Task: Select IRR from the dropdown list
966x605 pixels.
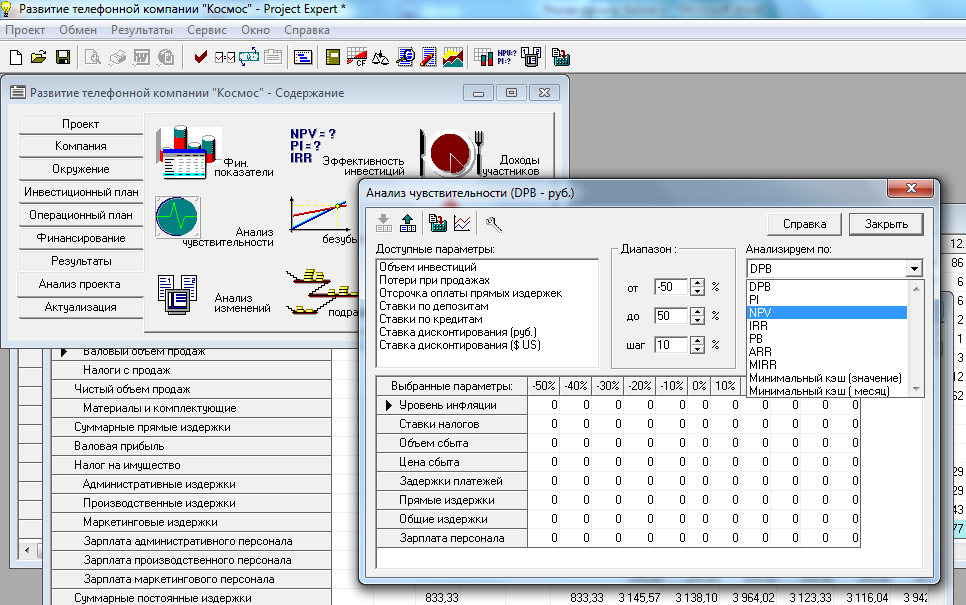Action: click(760, 326)
